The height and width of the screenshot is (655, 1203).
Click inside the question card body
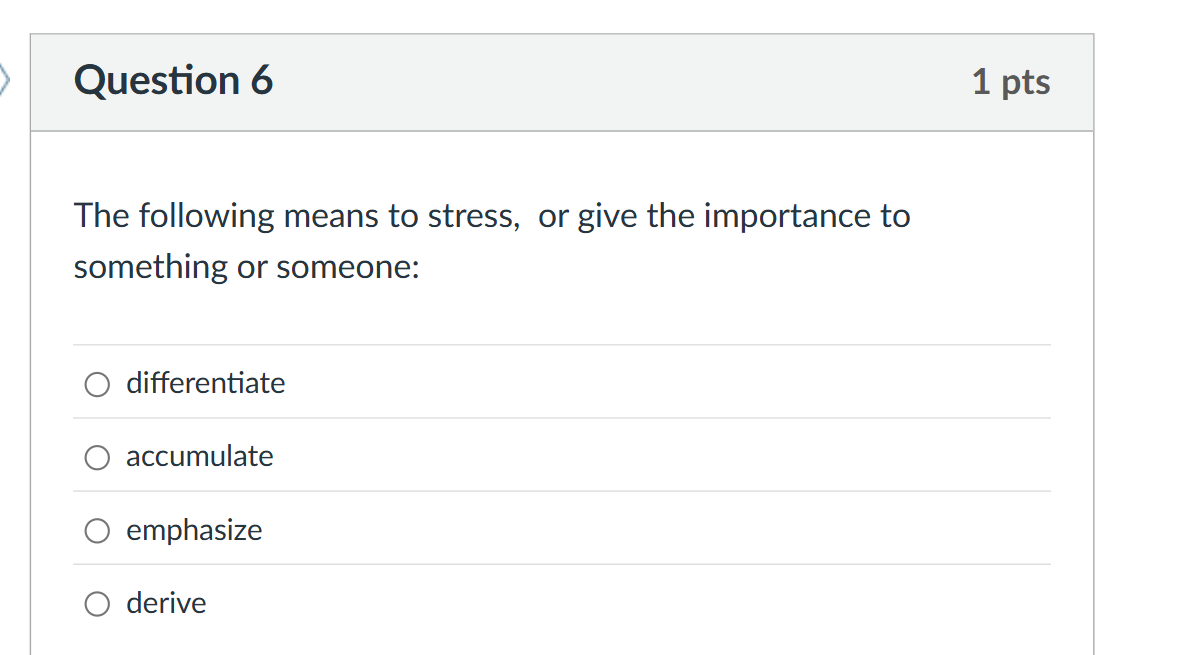pos(562,300)
